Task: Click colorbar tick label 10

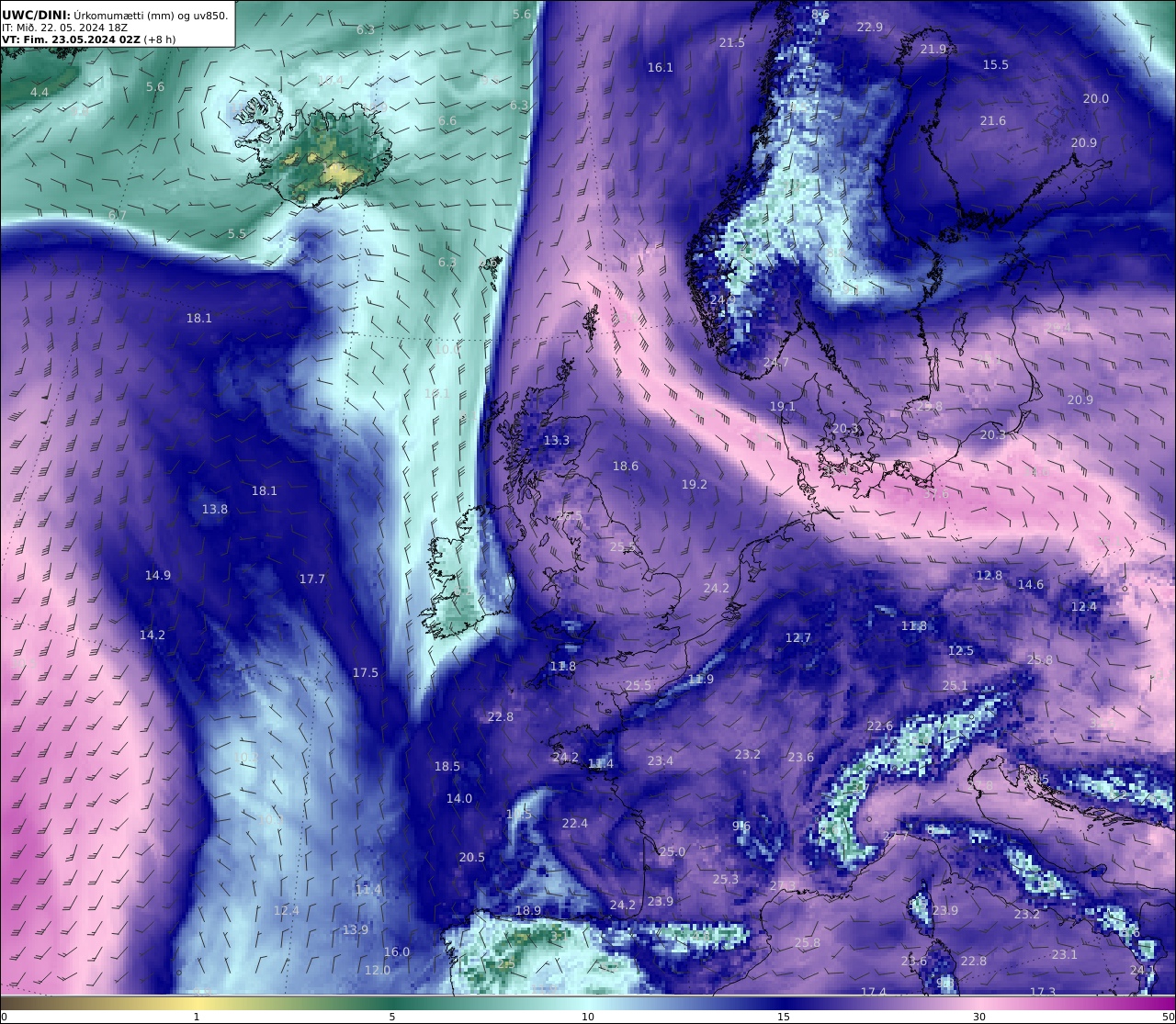Action: 588,1017
